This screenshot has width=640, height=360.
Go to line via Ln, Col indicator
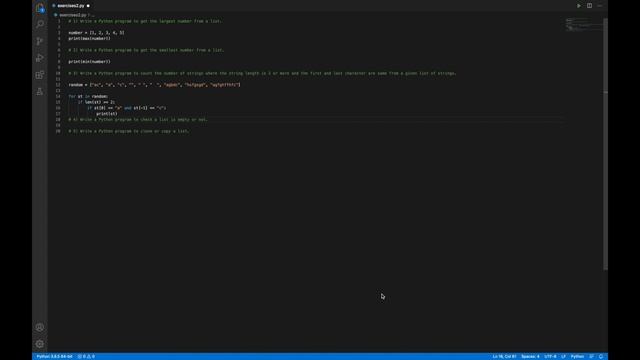(x=504, y=356)
